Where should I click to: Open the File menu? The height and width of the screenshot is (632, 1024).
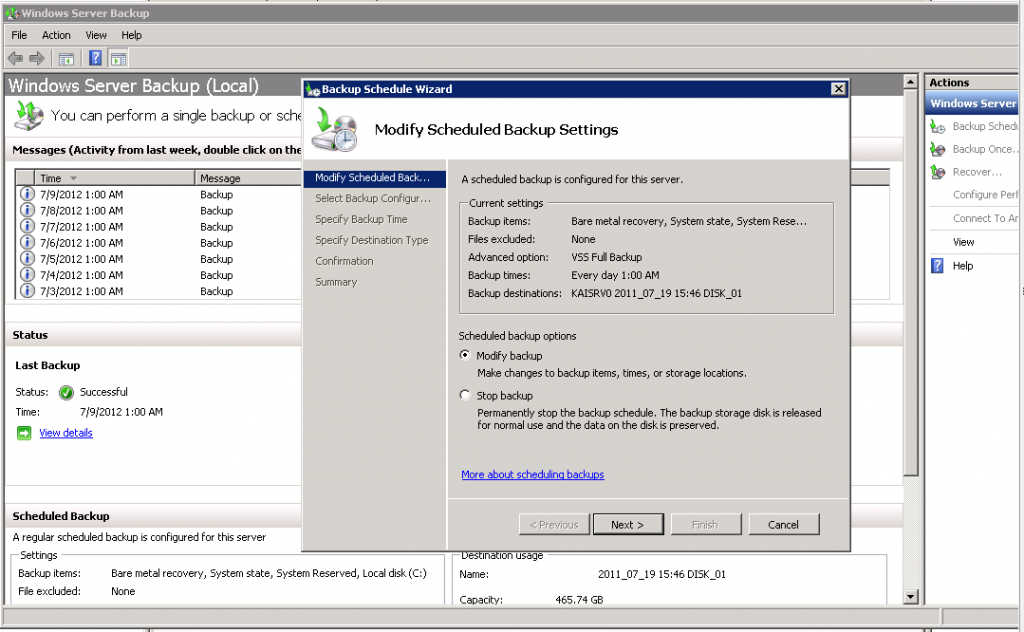pos(19,35)
